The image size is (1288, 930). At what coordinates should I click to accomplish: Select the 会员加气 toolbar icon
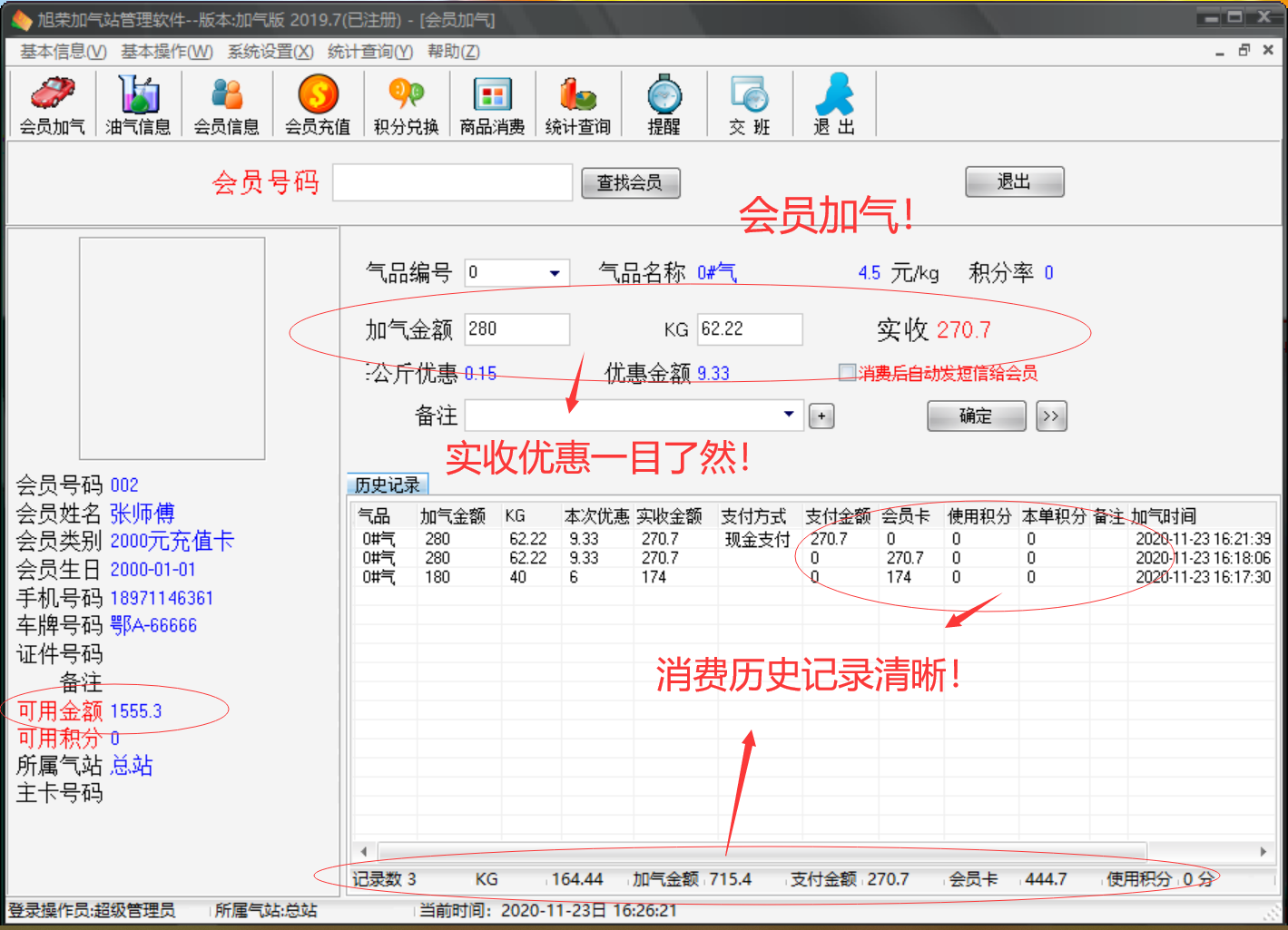pyautogui.click(x=51, y=103)
